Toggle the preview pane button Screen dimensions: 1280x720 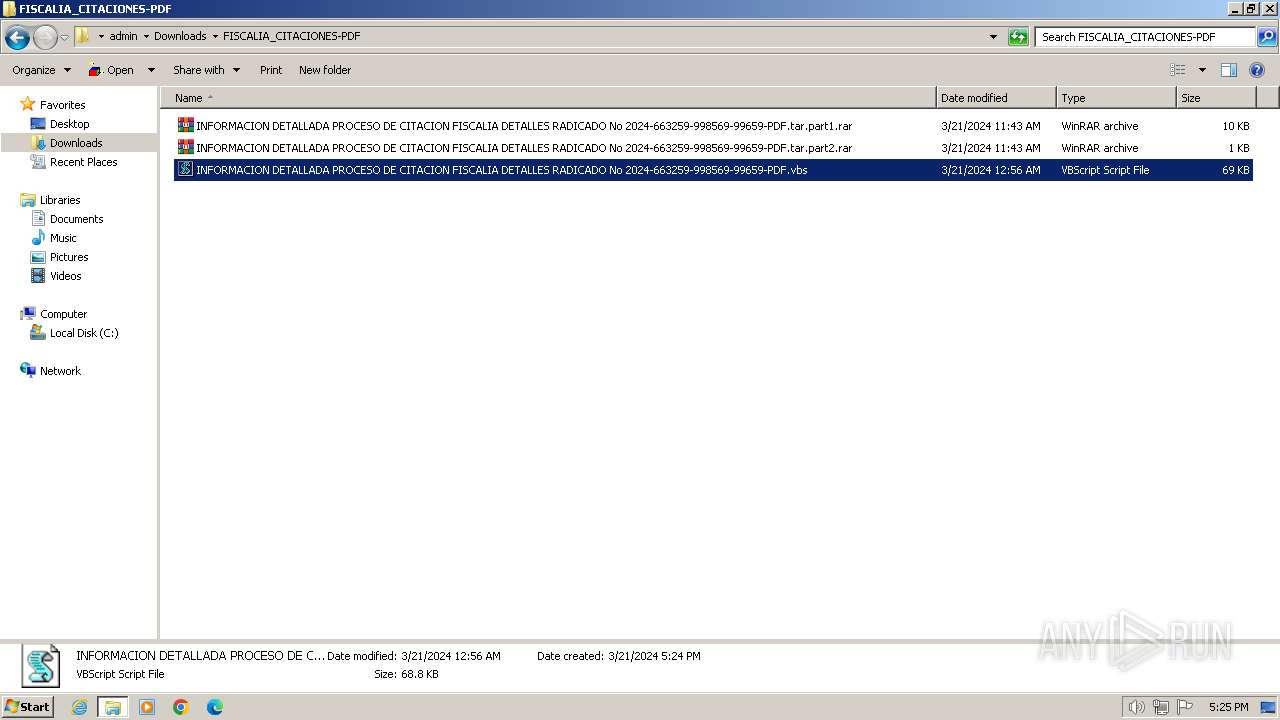1229,70
